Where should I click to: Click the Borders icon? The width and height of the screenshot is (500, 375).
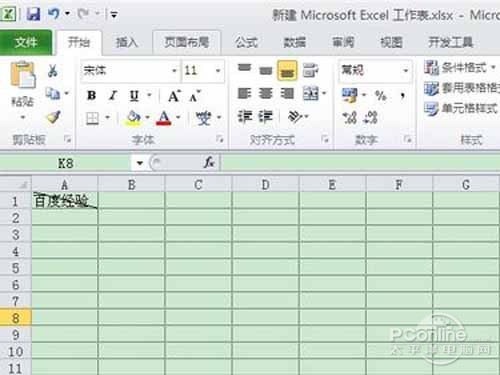pos(92,118)
